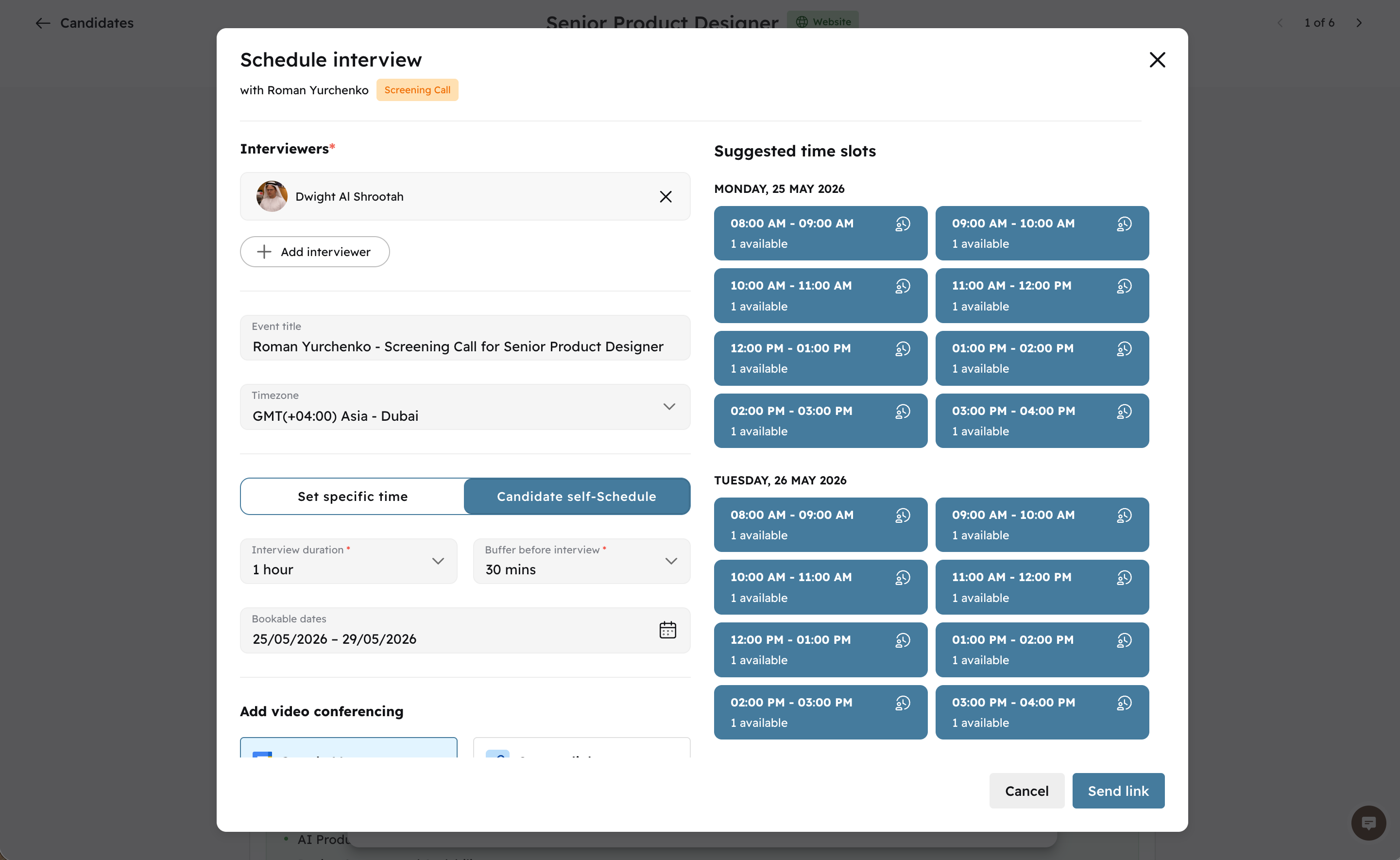Screen dimensions: 1400x860
Task: Click availability icon on Monday 03:00 PM slot
Action: [x=1124, y=411]
